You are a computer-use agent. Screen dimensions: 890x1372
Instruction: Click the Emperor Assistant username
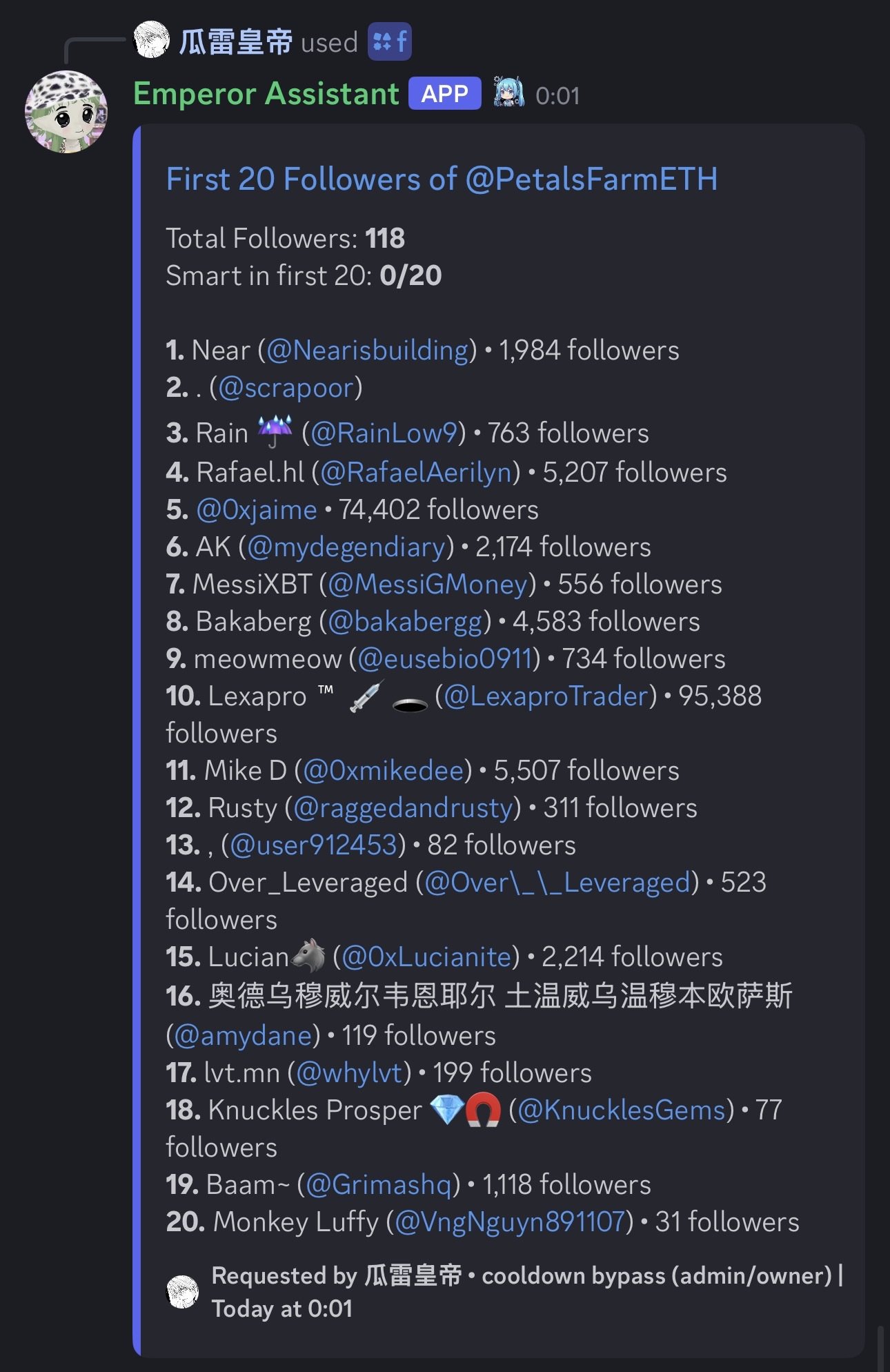point(266,94)
